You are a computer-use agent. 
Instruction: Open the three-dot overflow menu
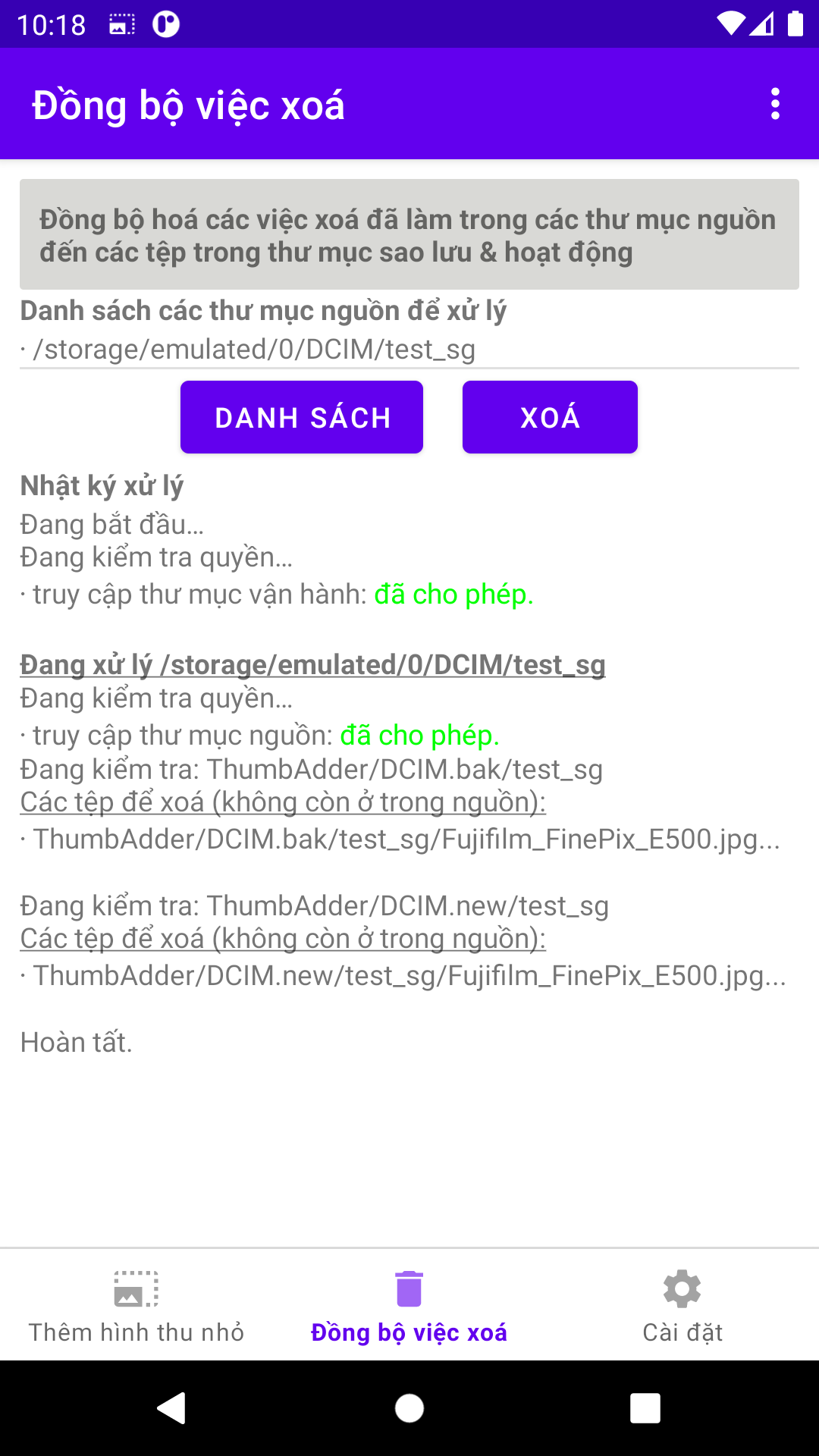[774, 104]
